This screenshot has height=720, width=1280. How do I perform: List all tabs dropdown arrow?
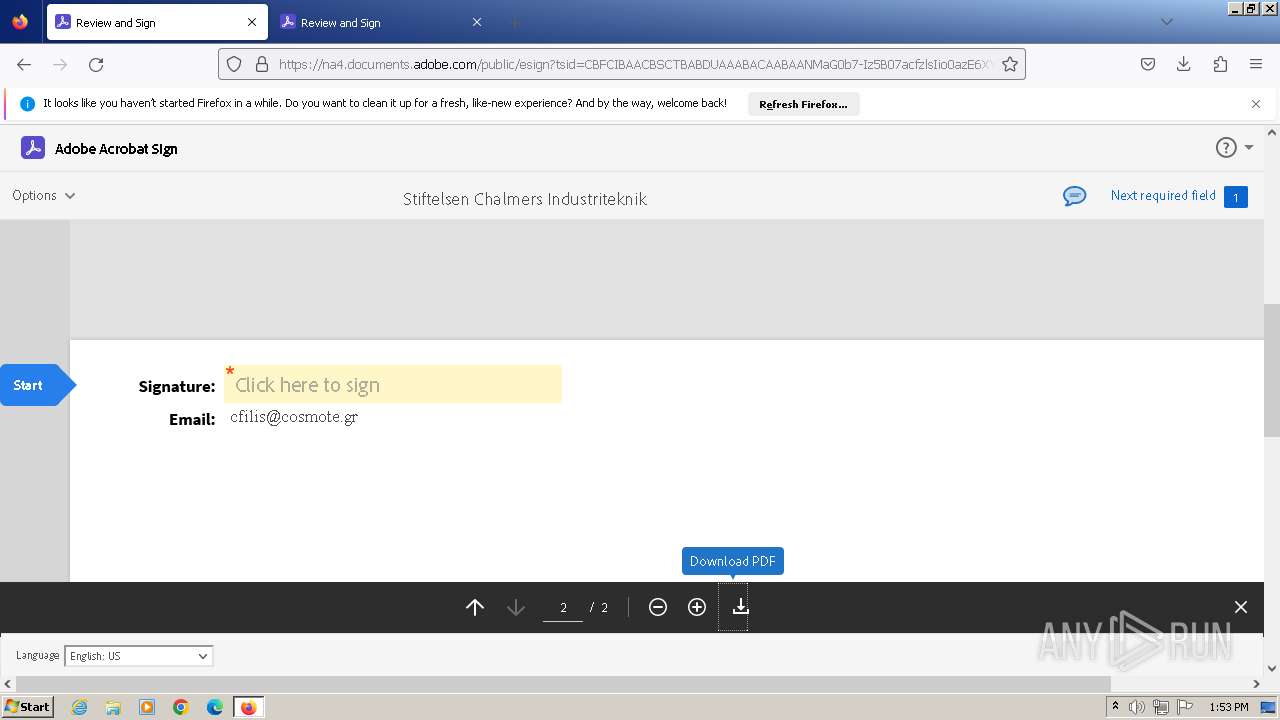pyautogui.click(x=1166, y=22)
